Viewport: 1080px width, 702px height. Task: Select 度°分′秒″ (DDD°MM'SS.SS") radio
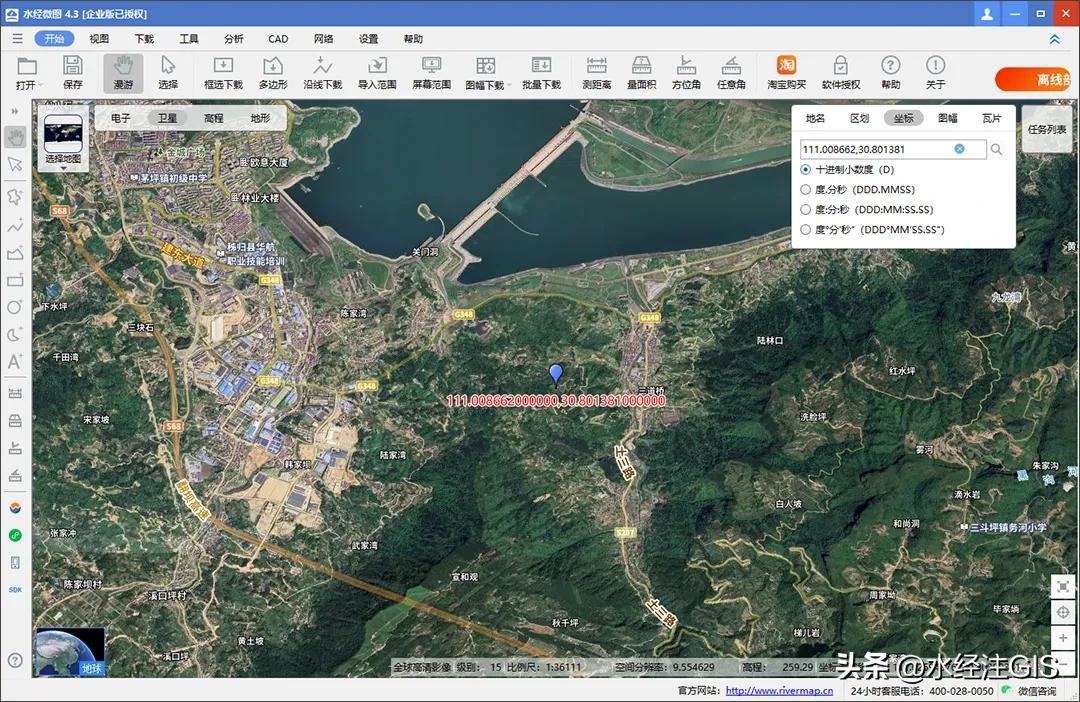click(x=805, y=229)
